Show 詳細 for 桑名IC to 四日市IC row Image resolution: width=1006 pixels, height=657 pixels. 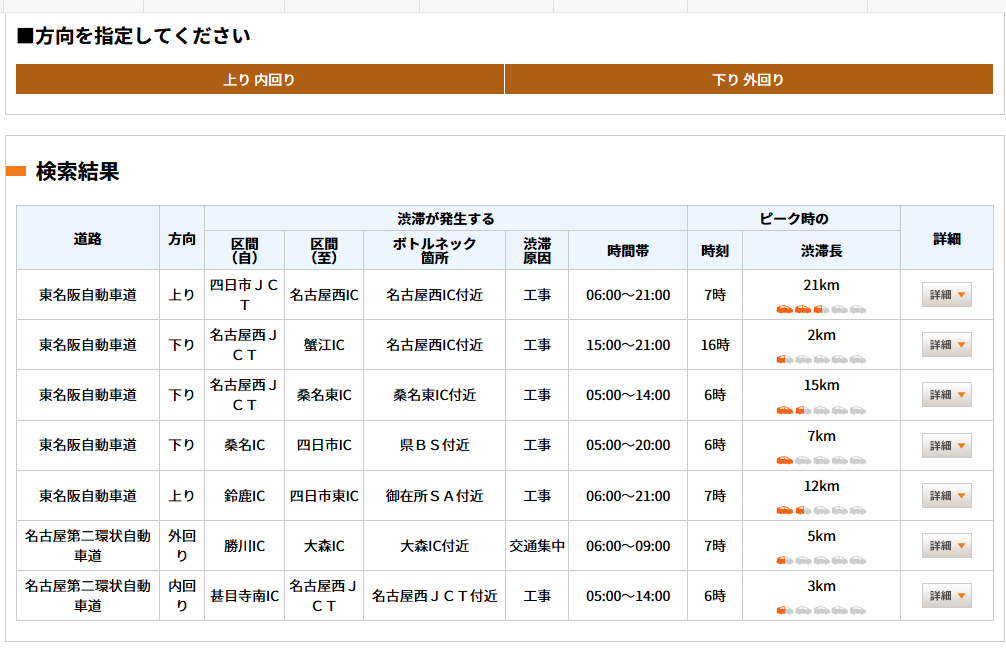pos(946,445)
